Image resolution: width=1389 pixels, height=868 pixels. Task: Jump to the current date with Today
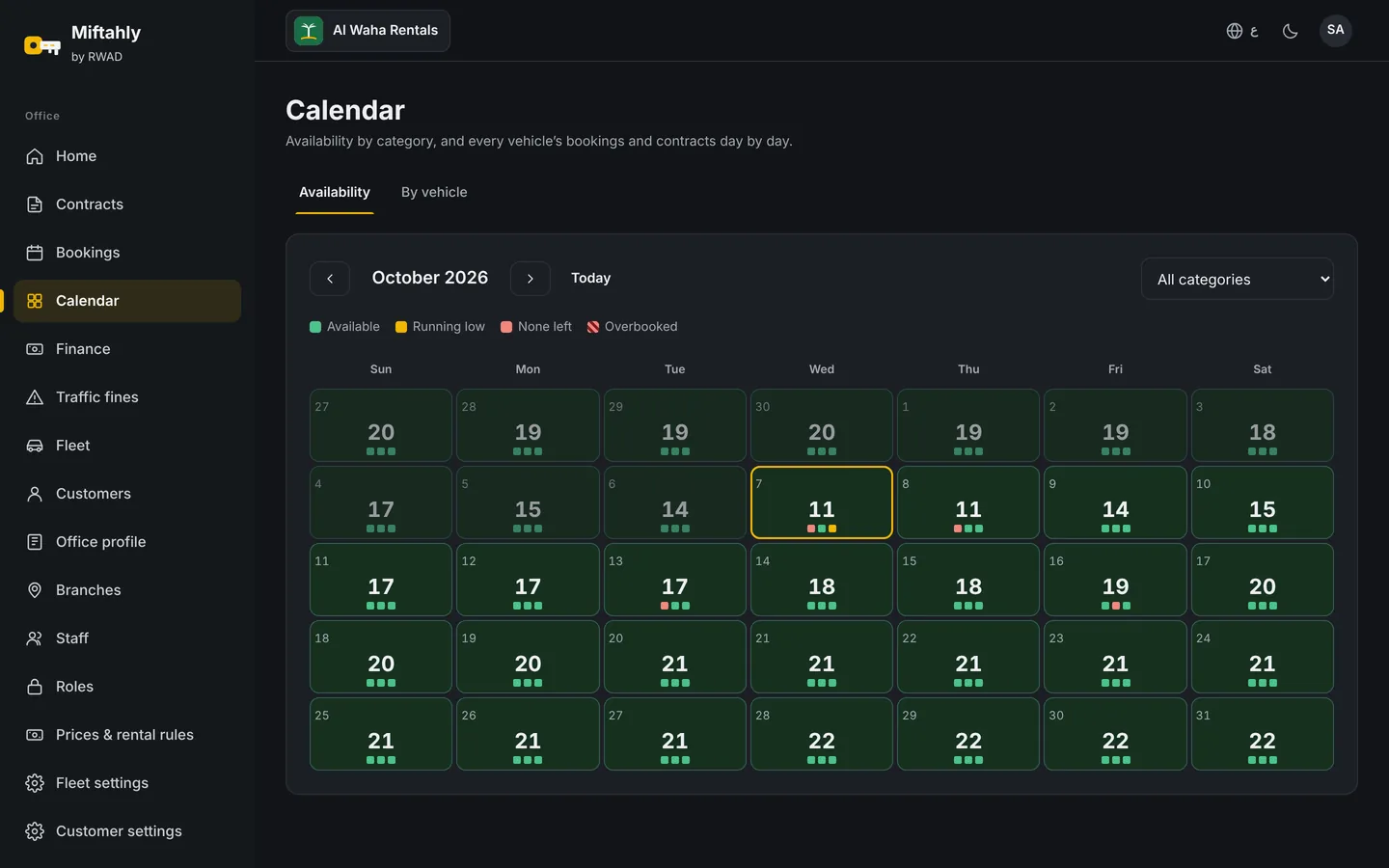tap(591, 279)
